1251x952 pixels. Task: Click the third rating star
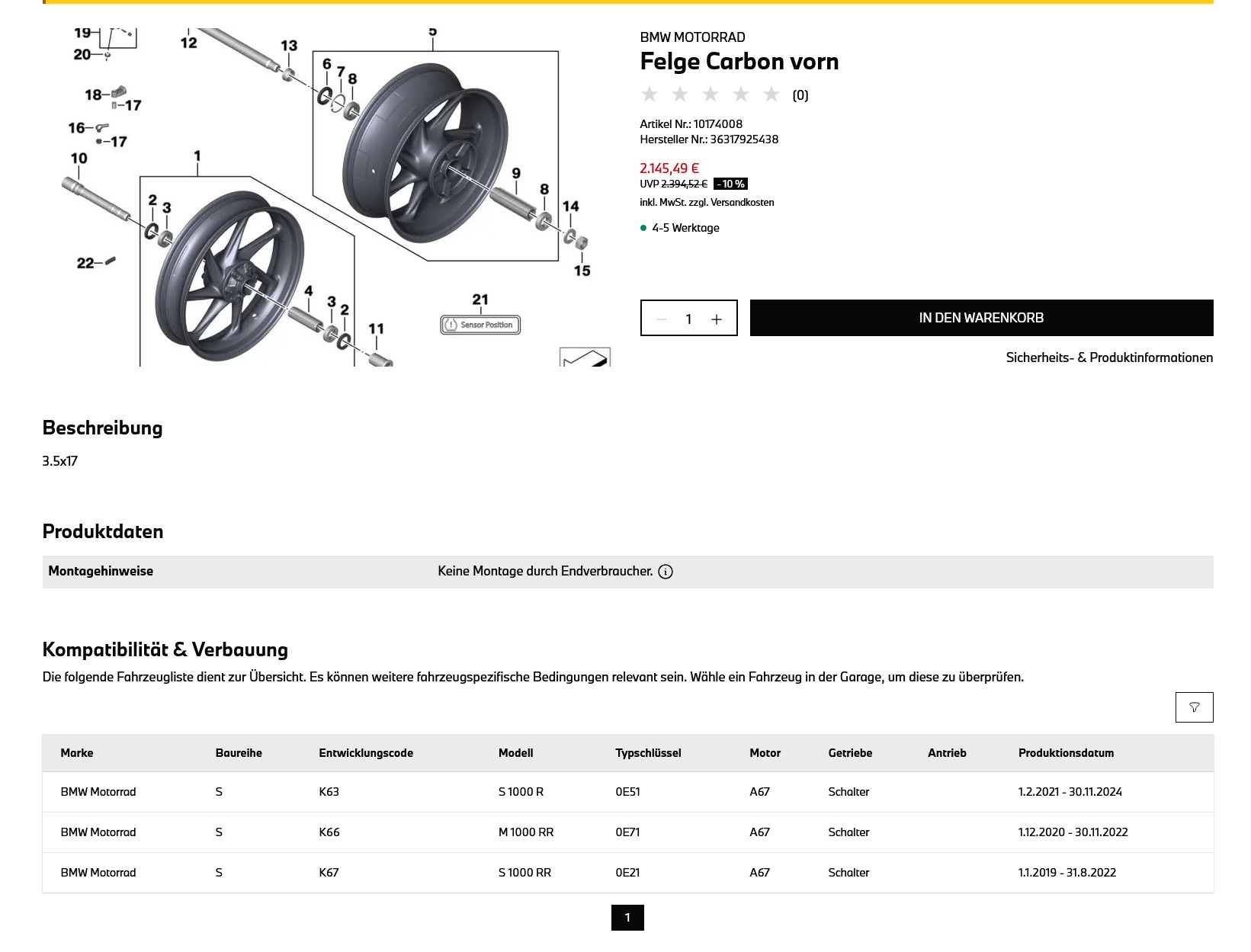pyautogui.click(x=711, y=95)
